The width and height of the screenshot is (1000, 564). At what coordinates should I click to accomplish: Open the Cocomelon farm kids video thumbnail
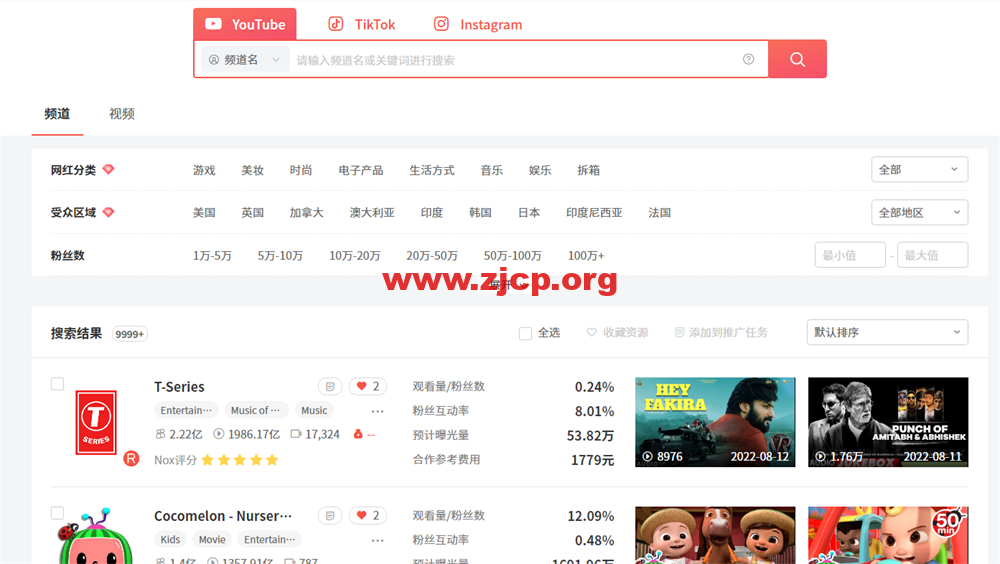(715, 535)
